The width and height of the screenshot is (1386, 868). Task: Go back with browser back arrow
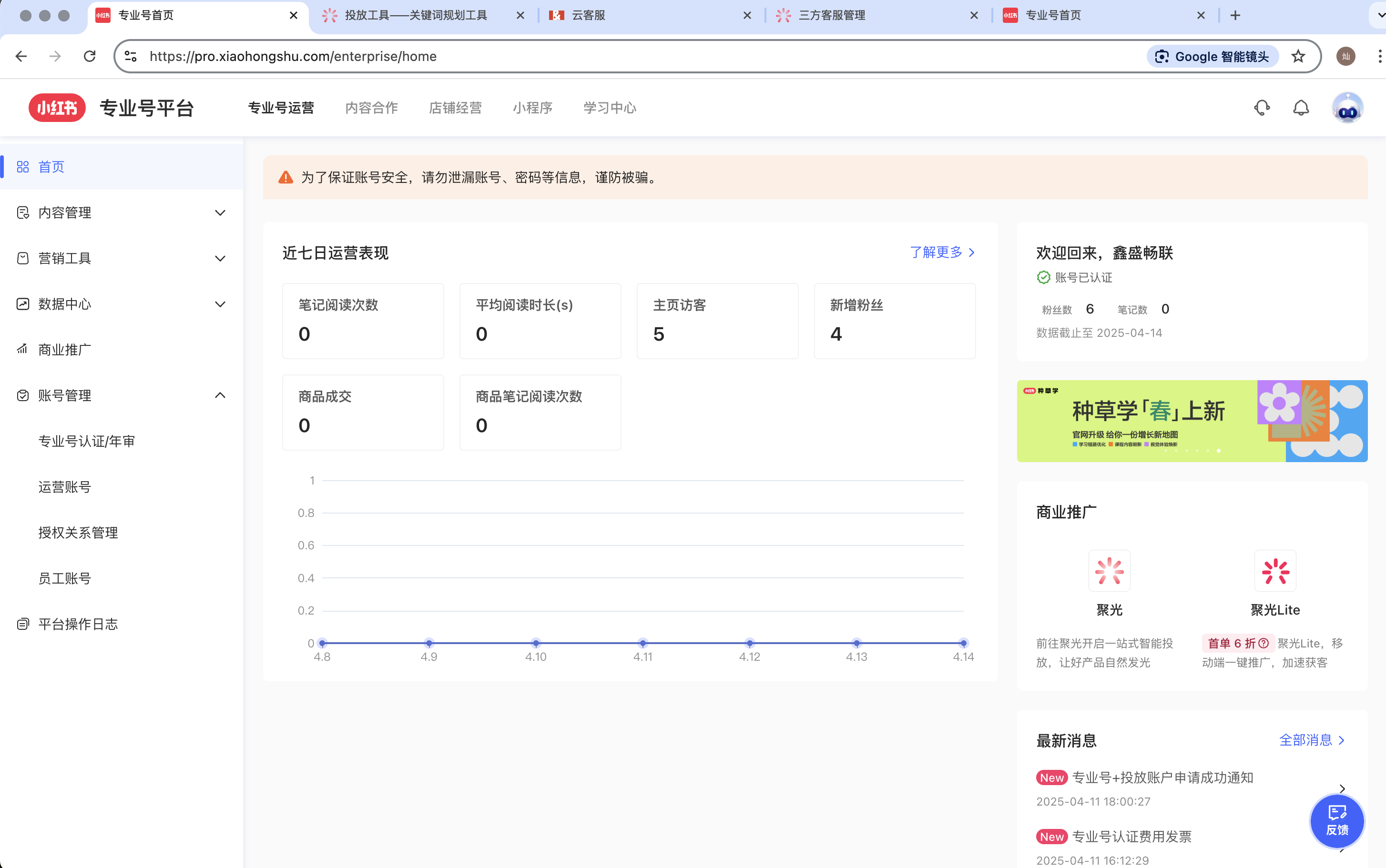[21, 56]
